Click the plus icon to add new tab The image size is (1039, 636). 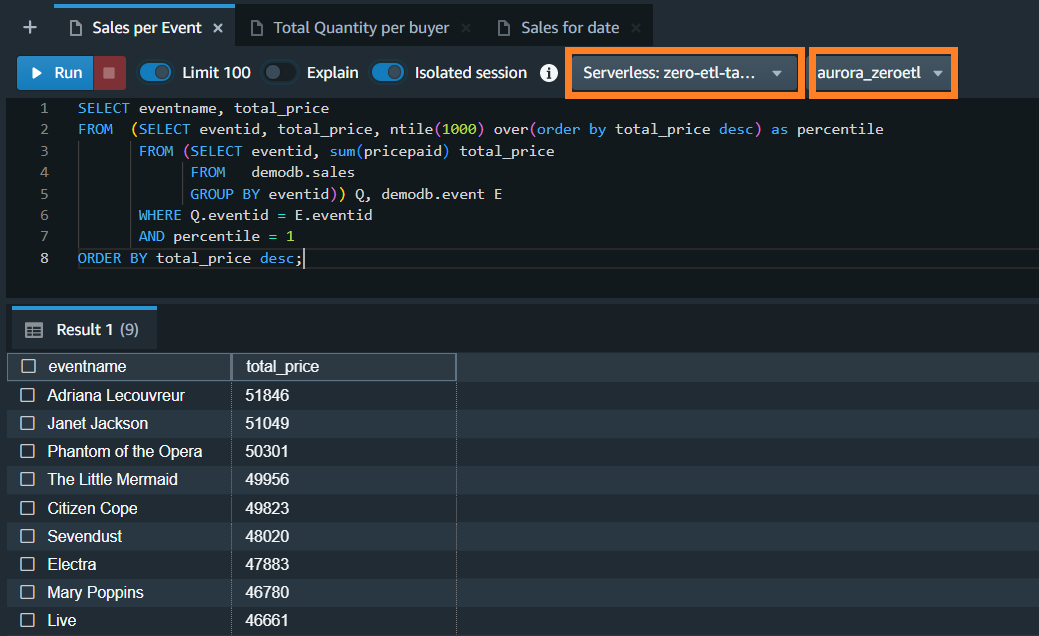(x=30, y=27)
